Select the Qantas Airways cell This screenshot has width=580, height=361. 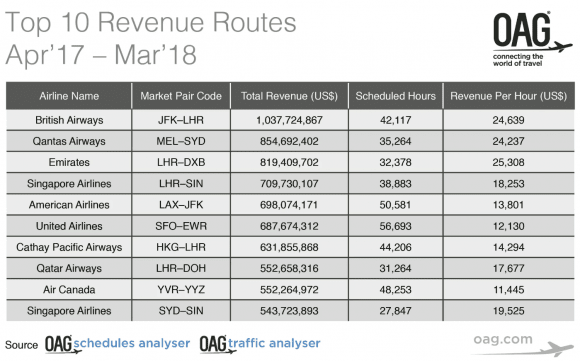pos(69,141)
